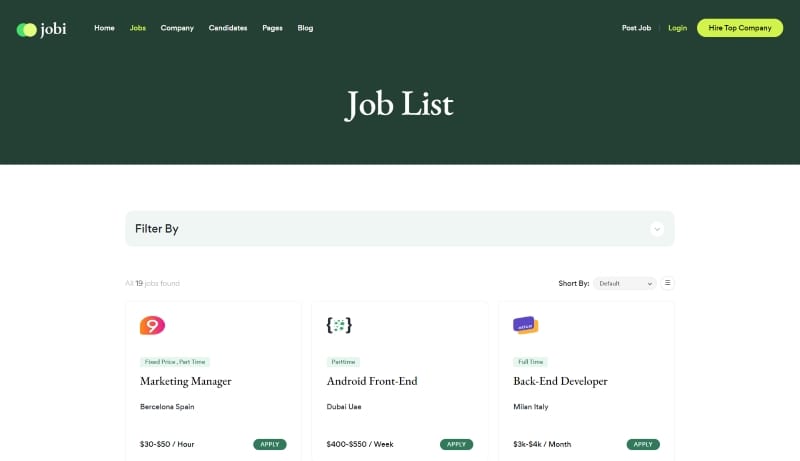
Task: Open the Pages menu
Action: coord(272,28)
